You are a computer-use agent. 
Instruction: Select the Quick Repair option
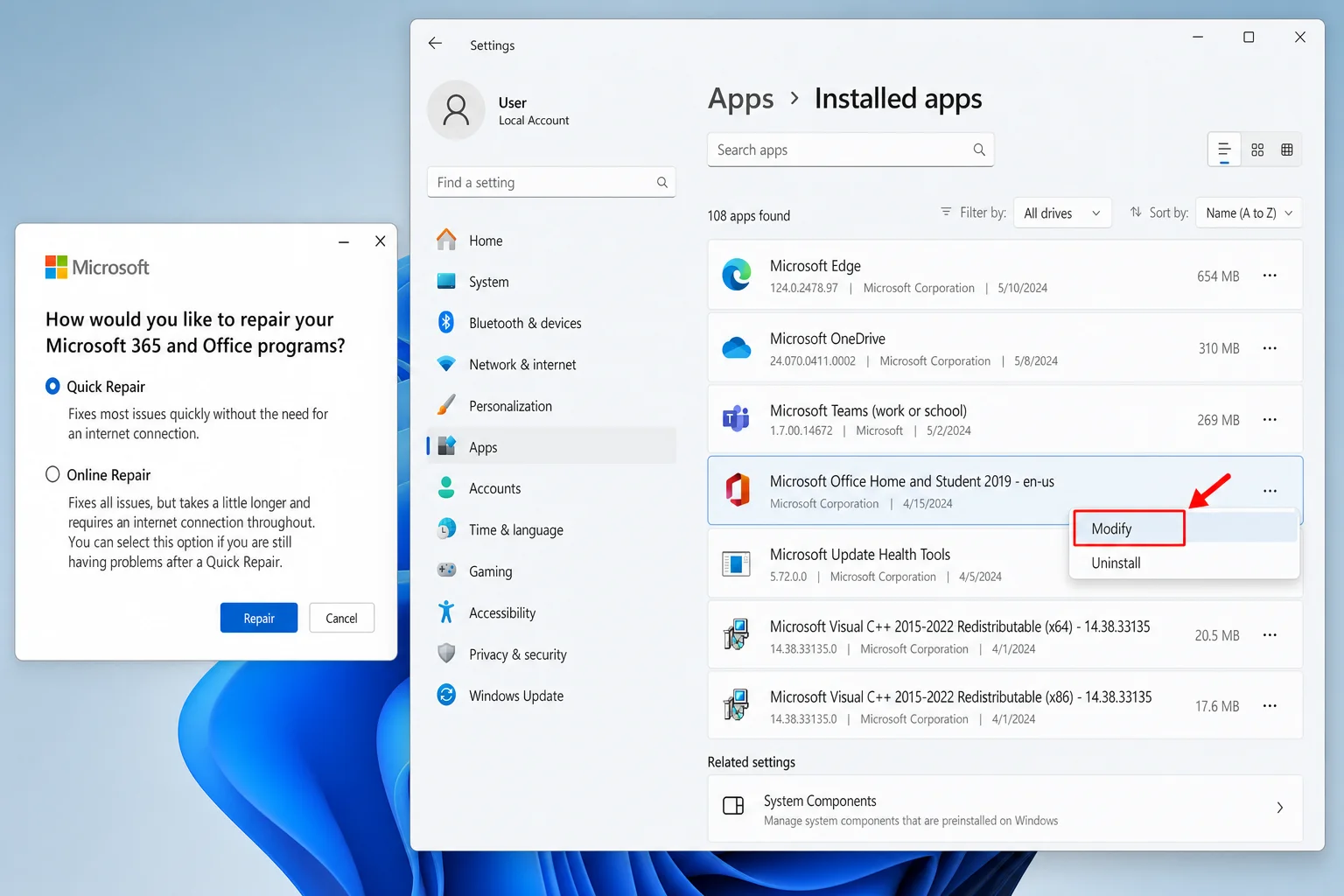pos(52,386)
